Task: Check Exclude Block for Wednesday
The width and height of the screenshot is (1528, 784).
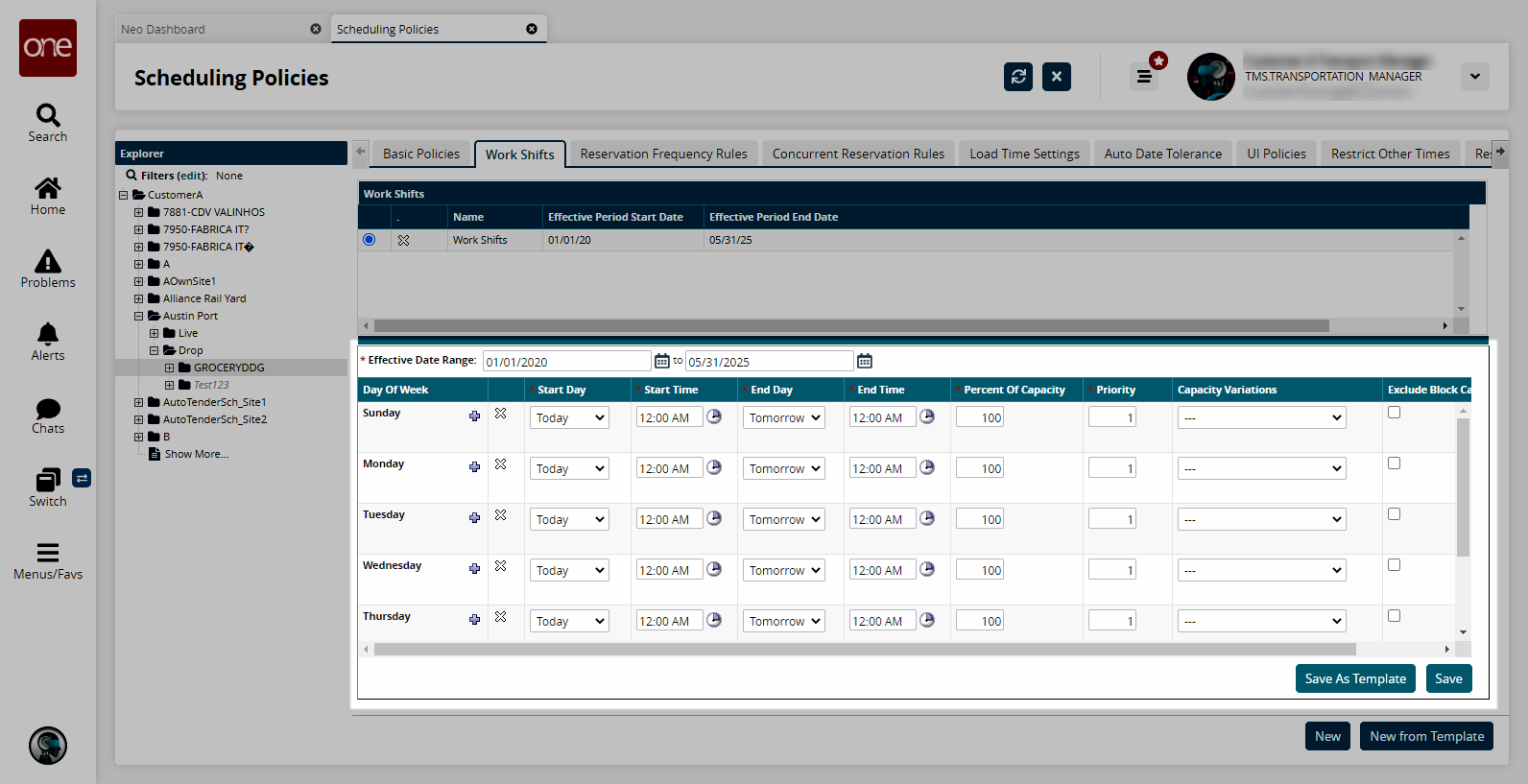Action: [x=1394, y=565]
